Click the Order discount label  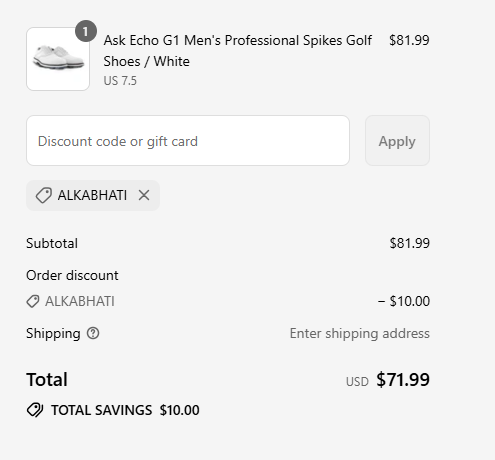(x=72, y=275)
